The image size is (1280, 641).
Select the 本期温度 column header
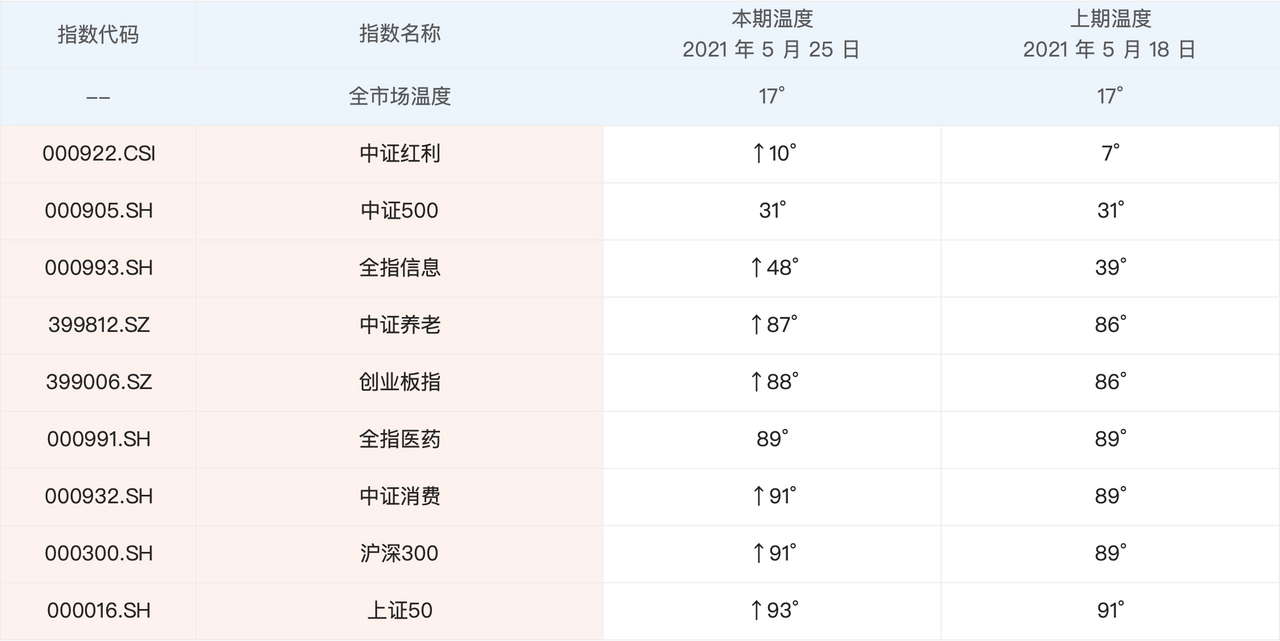click(771, 34)
